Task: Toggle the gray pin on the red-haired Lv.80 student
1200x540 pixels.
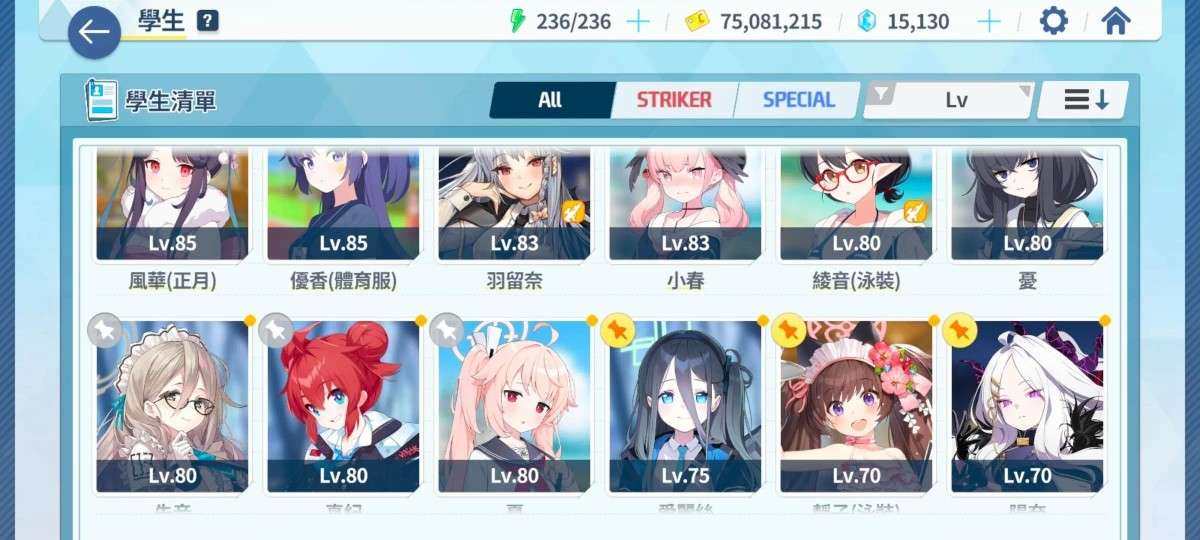Action: pyautogui.click(x=275, y=329)
